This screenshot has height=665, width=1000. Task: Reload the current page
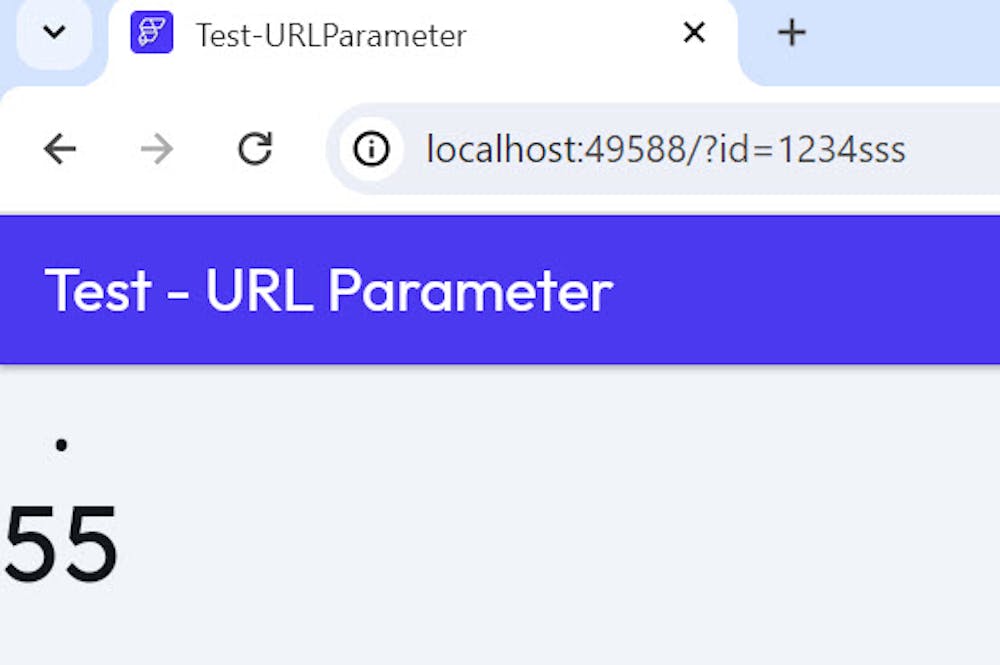(x=255, y=150)
